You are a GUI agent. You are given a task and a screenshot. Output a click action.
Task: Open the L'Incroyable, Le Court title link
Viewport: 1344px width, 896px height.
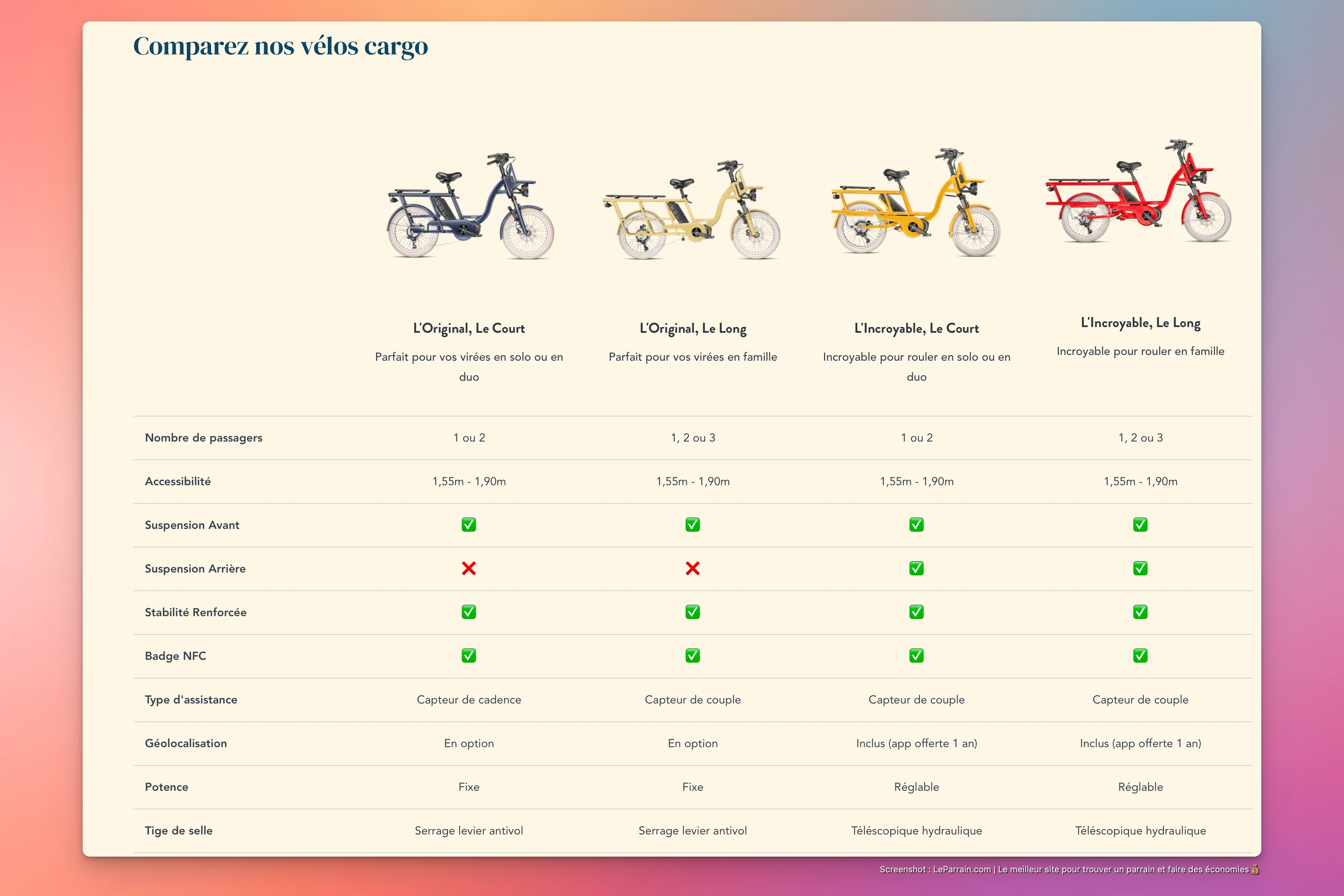point(916,328)
